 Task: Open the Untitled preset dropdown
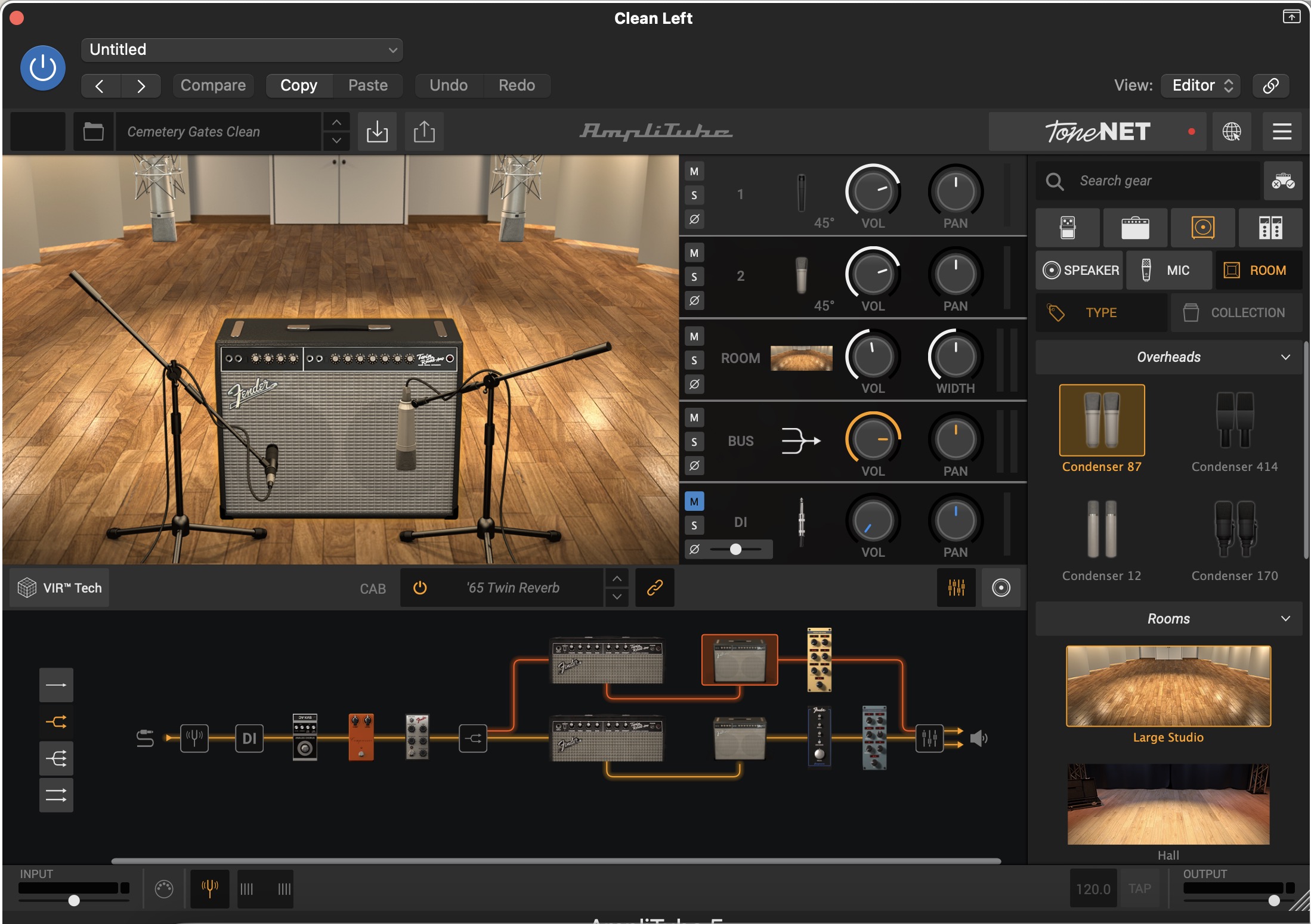[242, 49]
